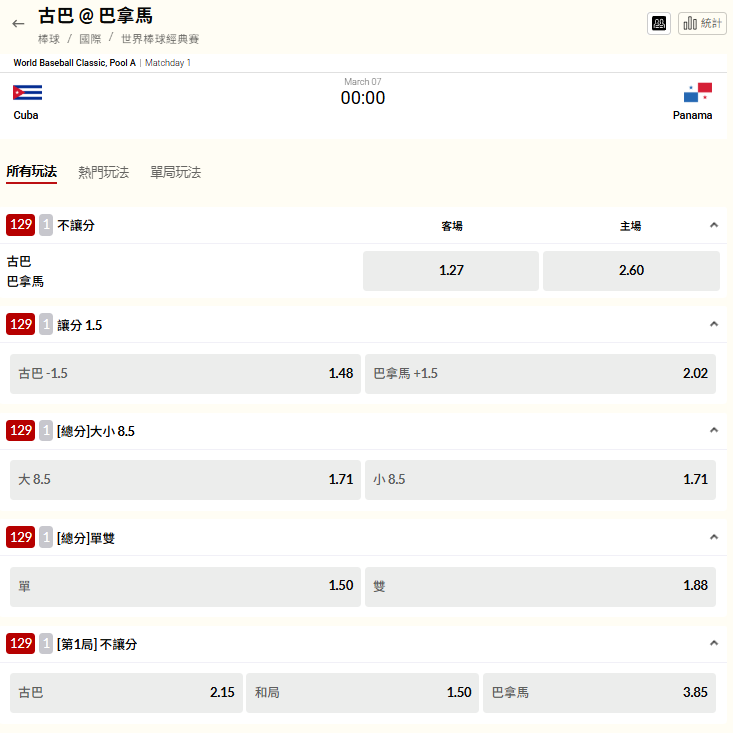
Task: Select the 所有玩法 tab
Action: coord(32,172)
